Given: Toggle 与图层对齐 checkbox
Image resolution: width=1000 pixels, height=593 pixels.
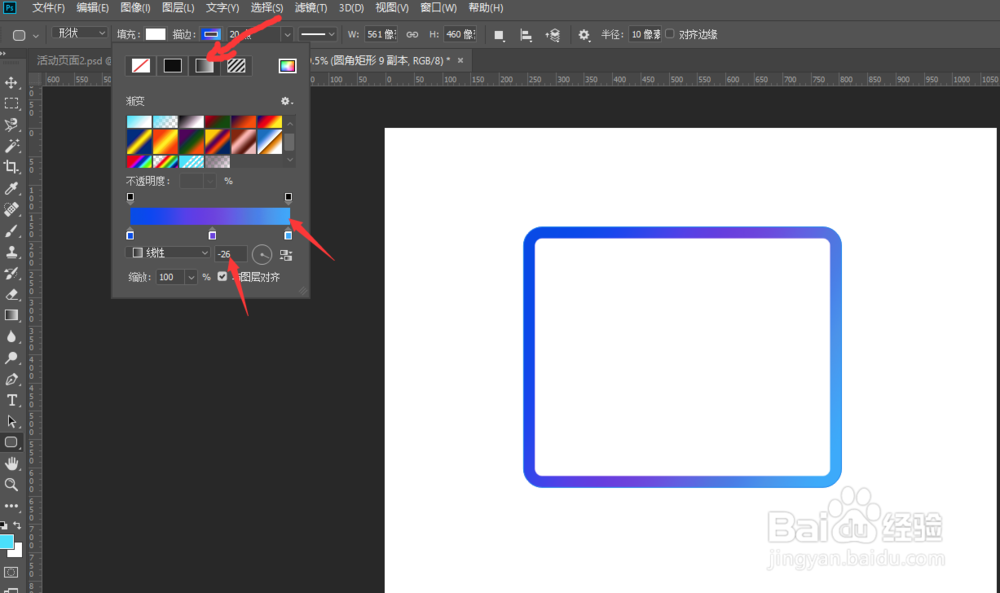Looking at the screenshot, I should 222,276.
